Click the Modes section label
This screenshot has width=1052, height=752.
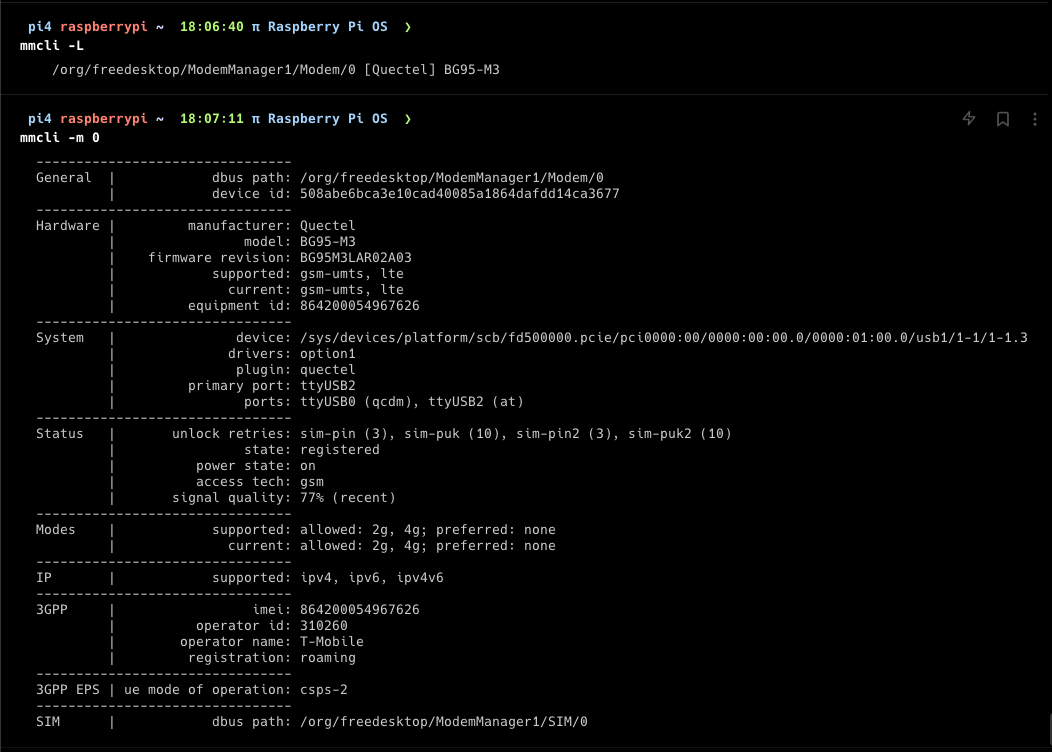pyautogui.click(x=55, y=530)
